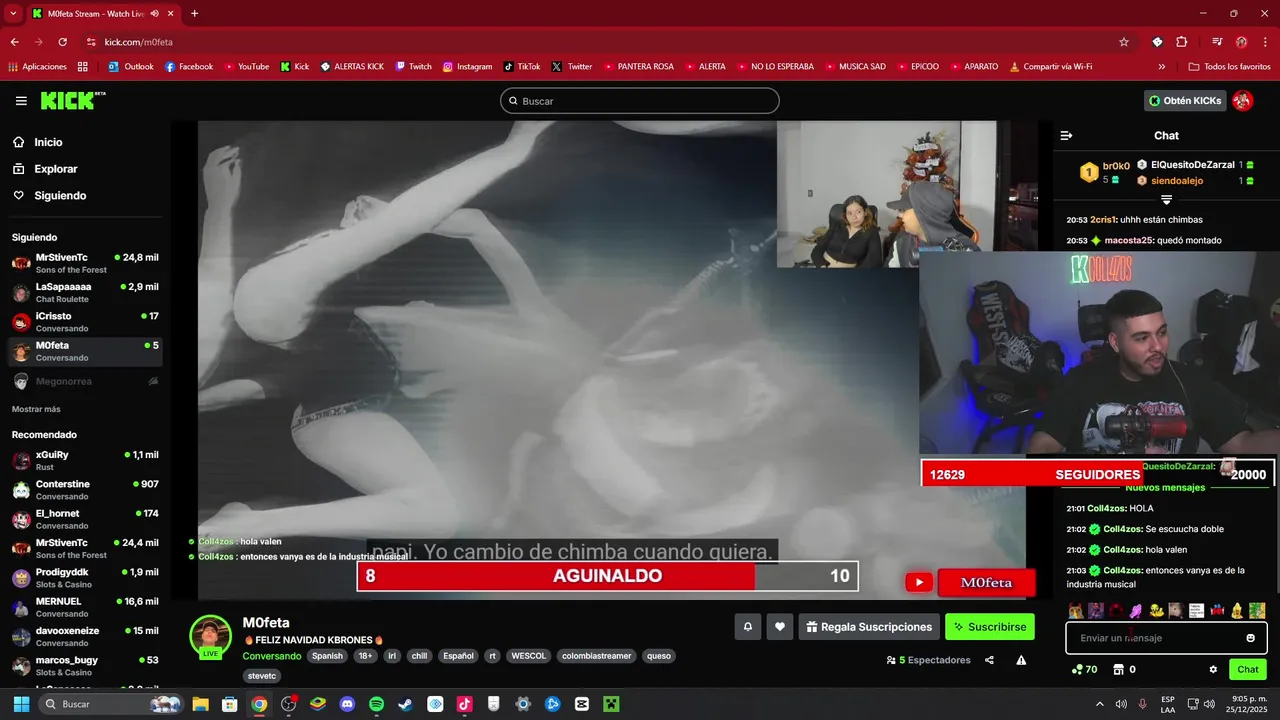
Task: Click the Obtén KICKs button
Action: (1185, 101)
